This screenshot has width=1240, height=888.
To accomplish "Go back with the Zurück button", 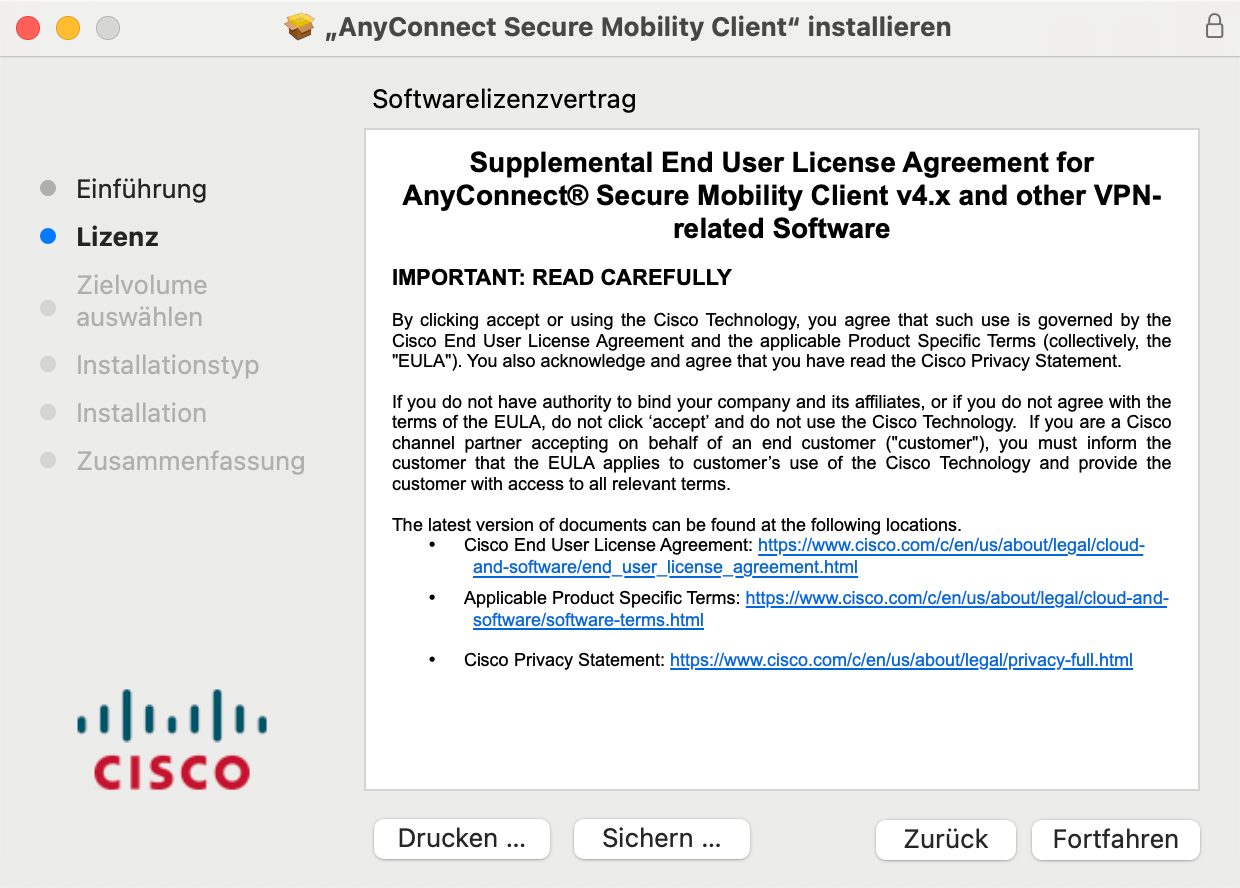I will [946, 839].
